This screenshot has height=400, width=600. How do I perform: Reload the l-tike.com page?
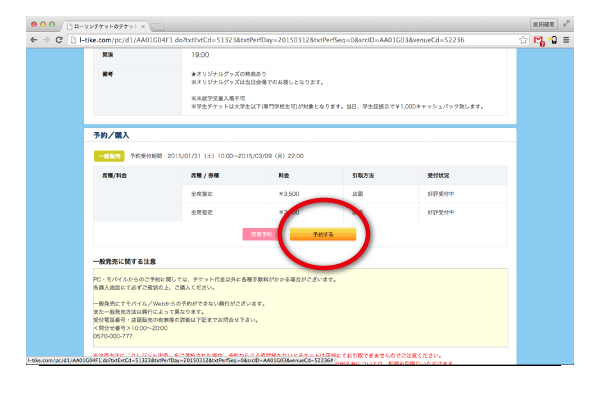59,40
